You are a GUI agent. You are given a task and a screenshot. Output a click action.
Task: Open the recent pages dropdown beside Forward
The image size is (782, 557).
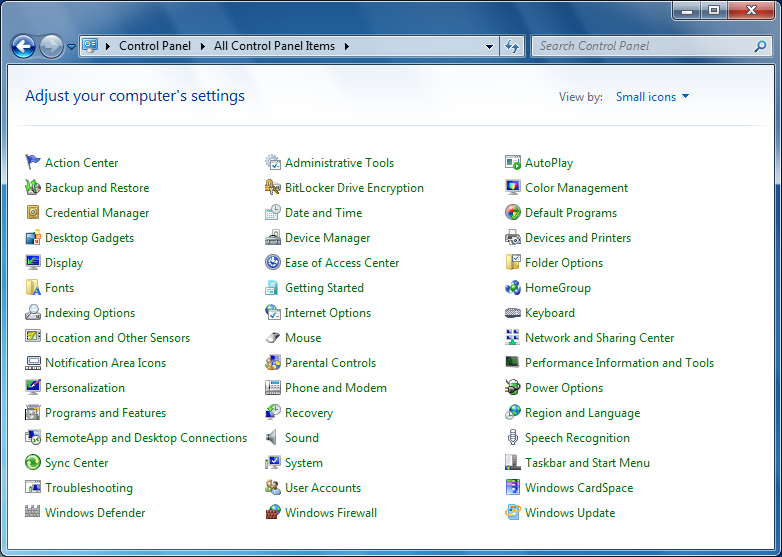point(72,47)
